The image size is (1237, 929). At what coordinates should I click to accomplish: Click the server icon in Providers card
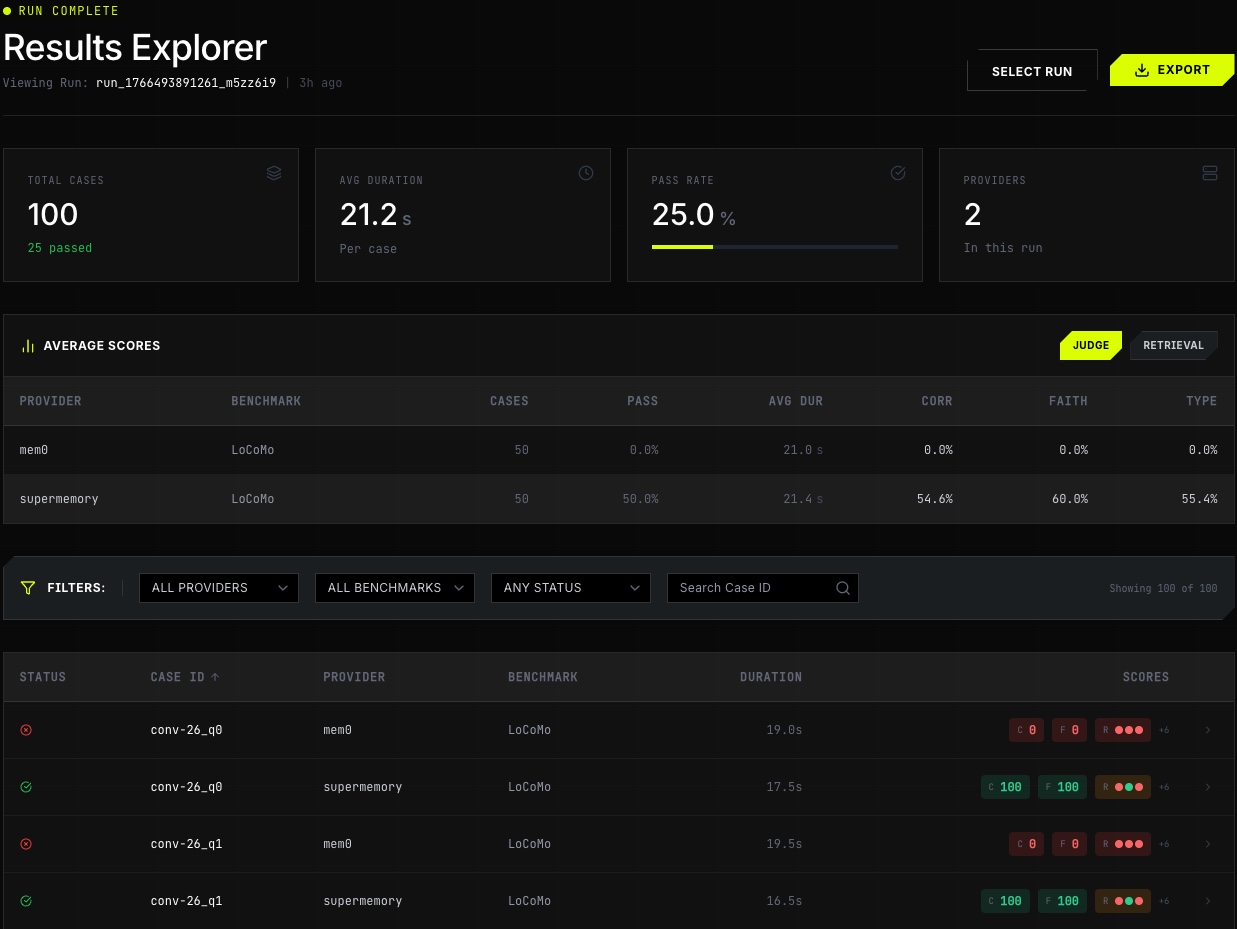[1210, 173]
